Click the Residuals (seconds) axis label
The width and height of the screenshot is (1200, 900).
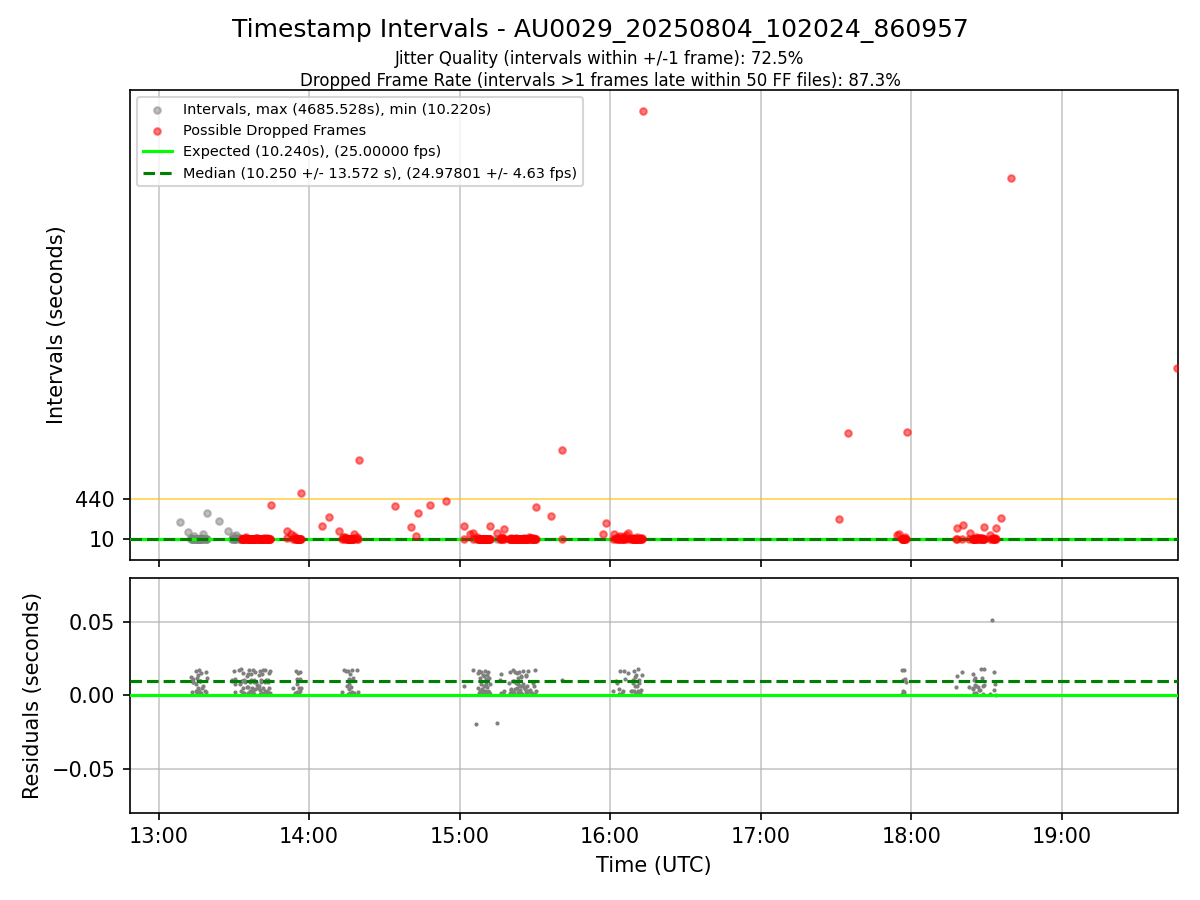pyautogui.click(x=32, y=696)
